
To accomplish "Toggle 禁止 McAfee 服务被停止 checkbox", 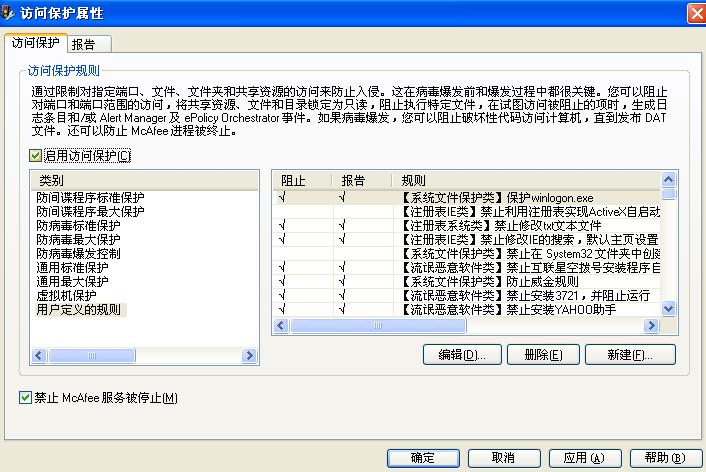I will pyautogui.click(x=25, y=398).
